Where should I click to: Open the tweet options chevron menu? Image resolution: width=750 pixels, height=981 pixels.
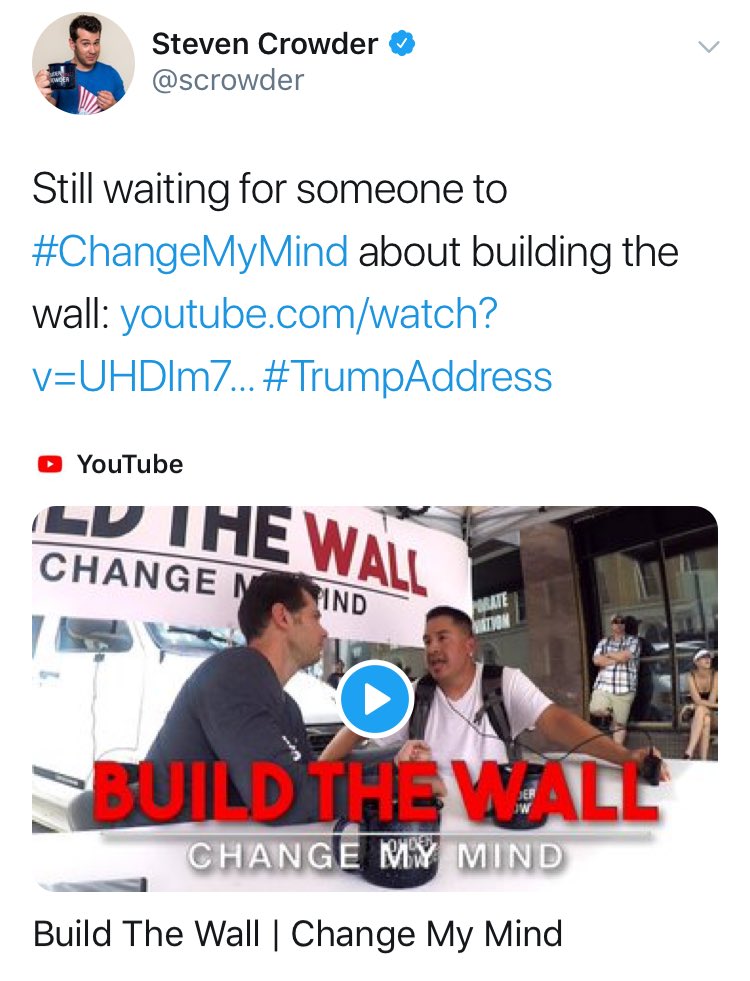coord(708,47)
